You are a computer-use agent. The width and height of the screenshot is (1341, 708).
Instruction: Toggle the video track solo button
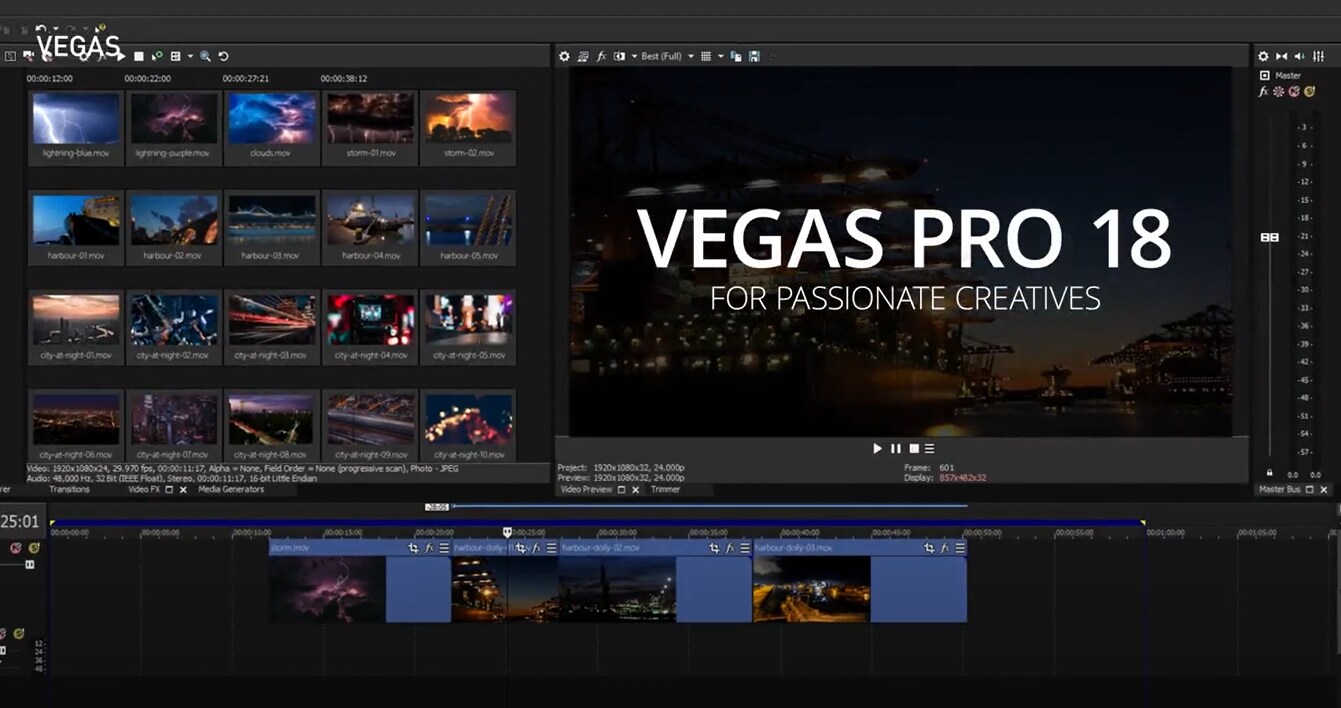(34, 548)
